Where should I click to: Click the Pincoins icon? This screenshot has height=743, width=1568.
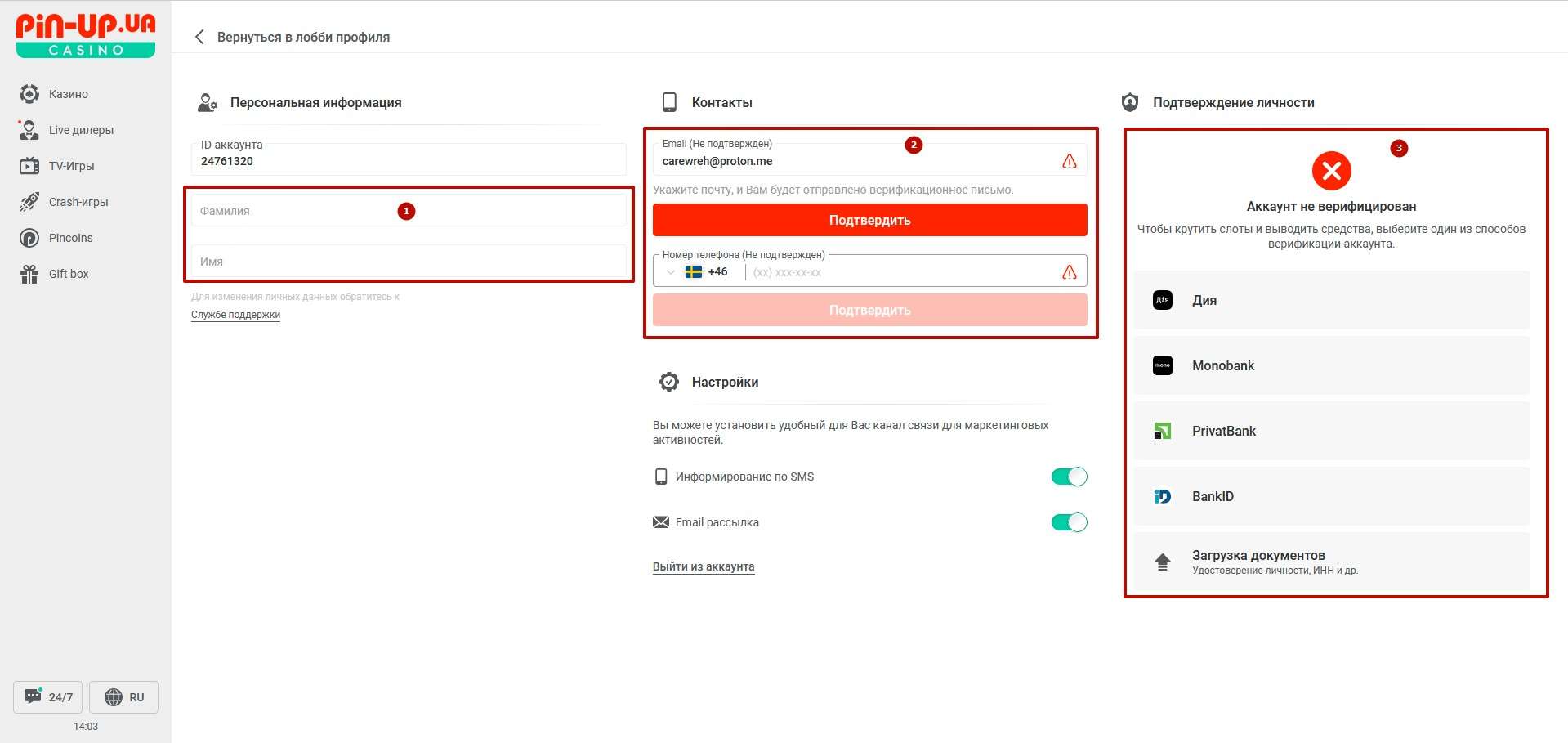[x=29, y=238]
